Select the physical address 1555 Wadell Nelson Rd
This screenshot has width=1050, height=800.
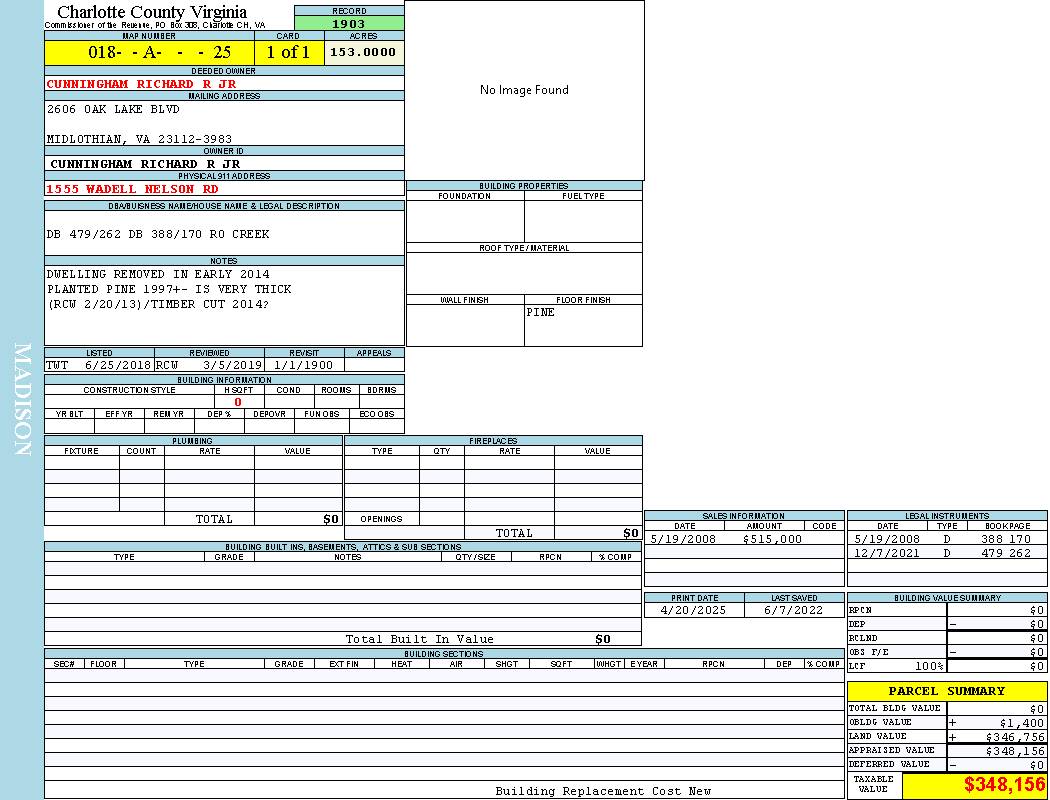132,189
